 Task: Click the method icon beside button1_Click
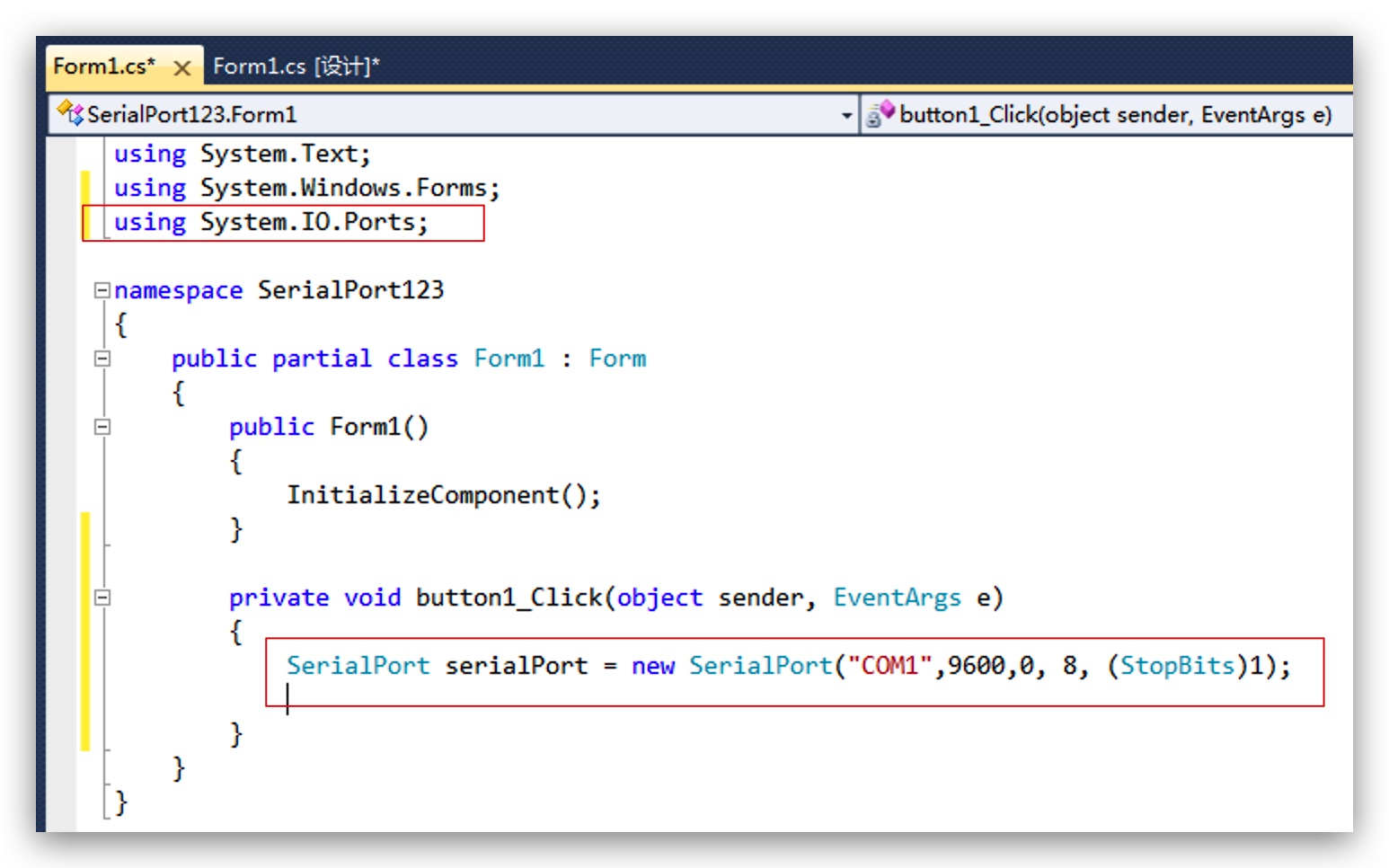(x=881, y=114)
